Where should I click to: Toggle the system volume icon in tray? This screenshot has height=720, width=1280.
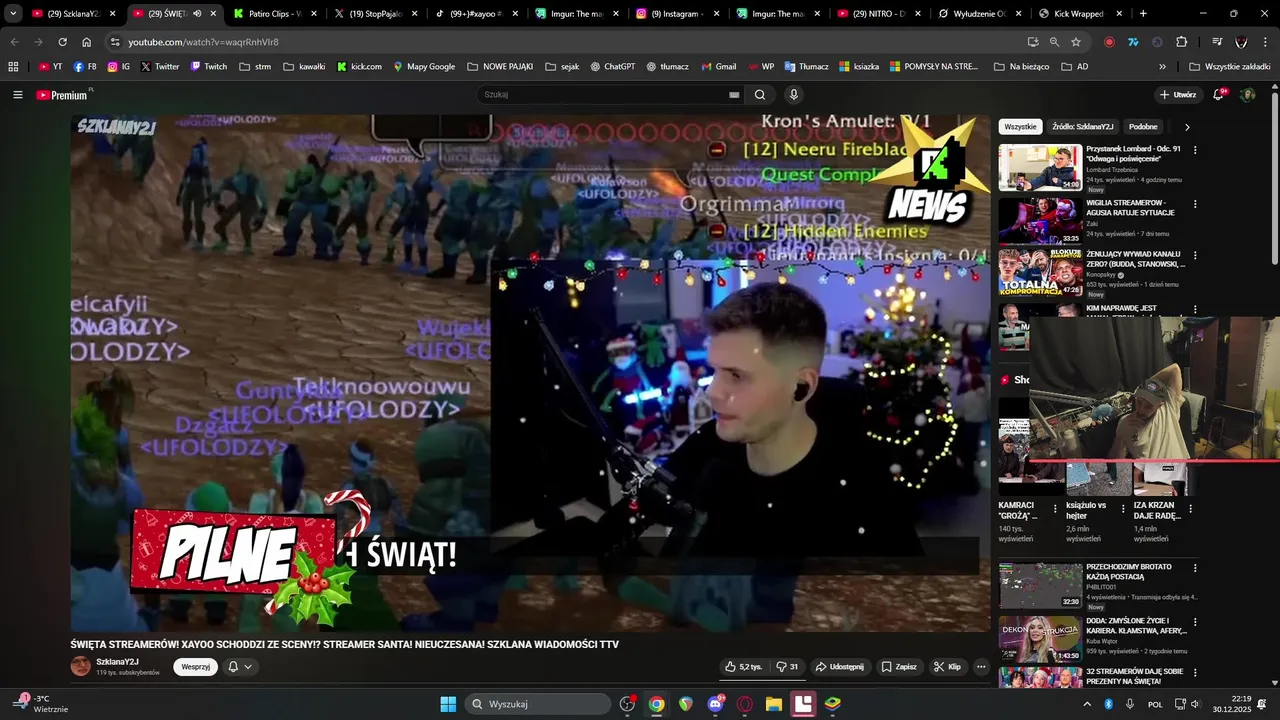click(1195, 704)
